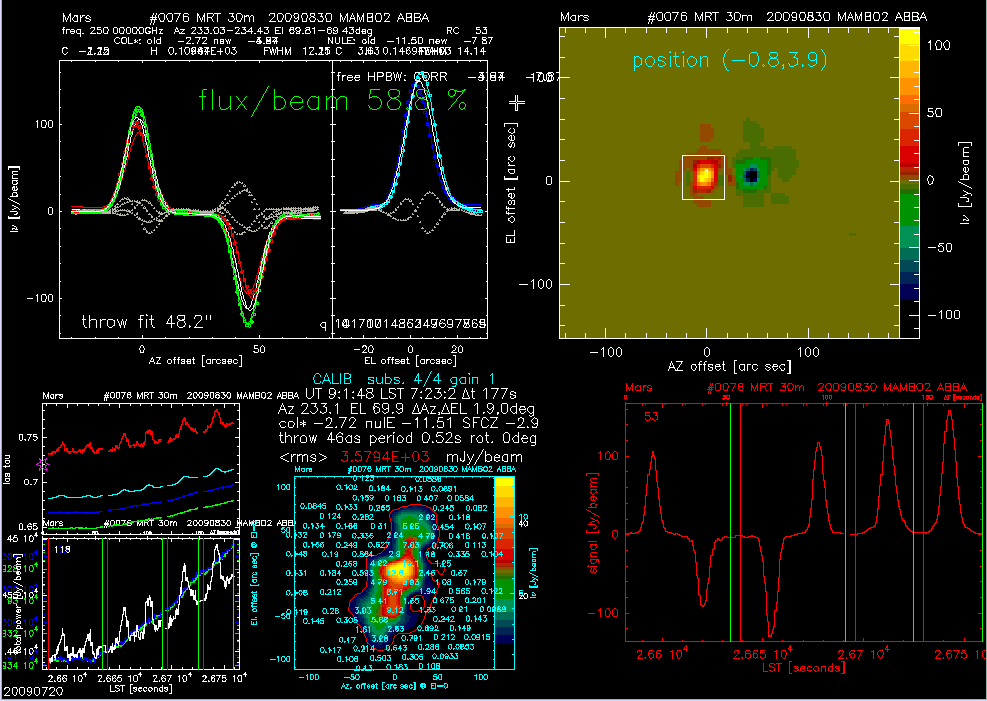Click the white cross marker beside the map

coord(517,102)
